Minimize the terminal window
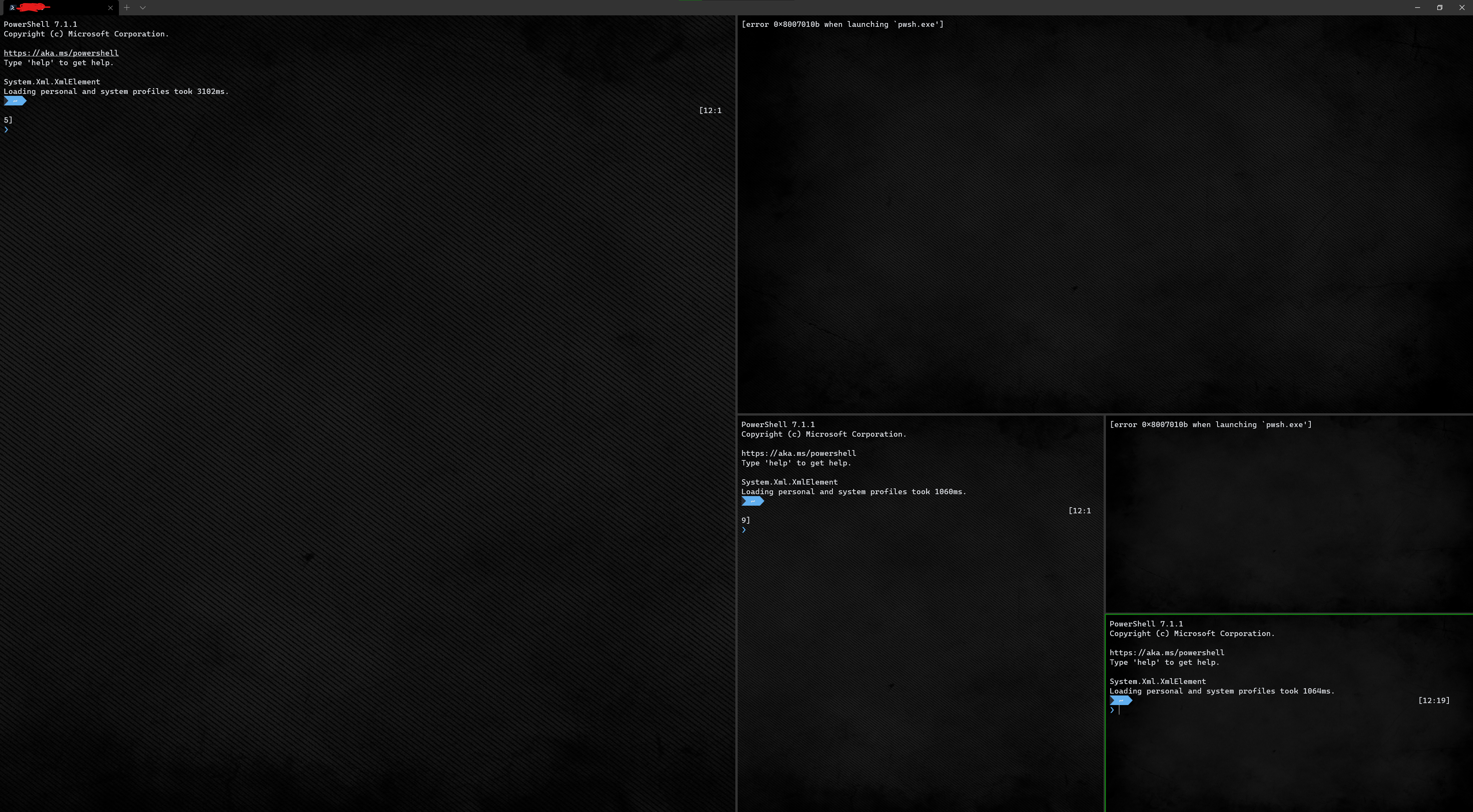This screenshot has width=1473, height=812. [1417, 7]
